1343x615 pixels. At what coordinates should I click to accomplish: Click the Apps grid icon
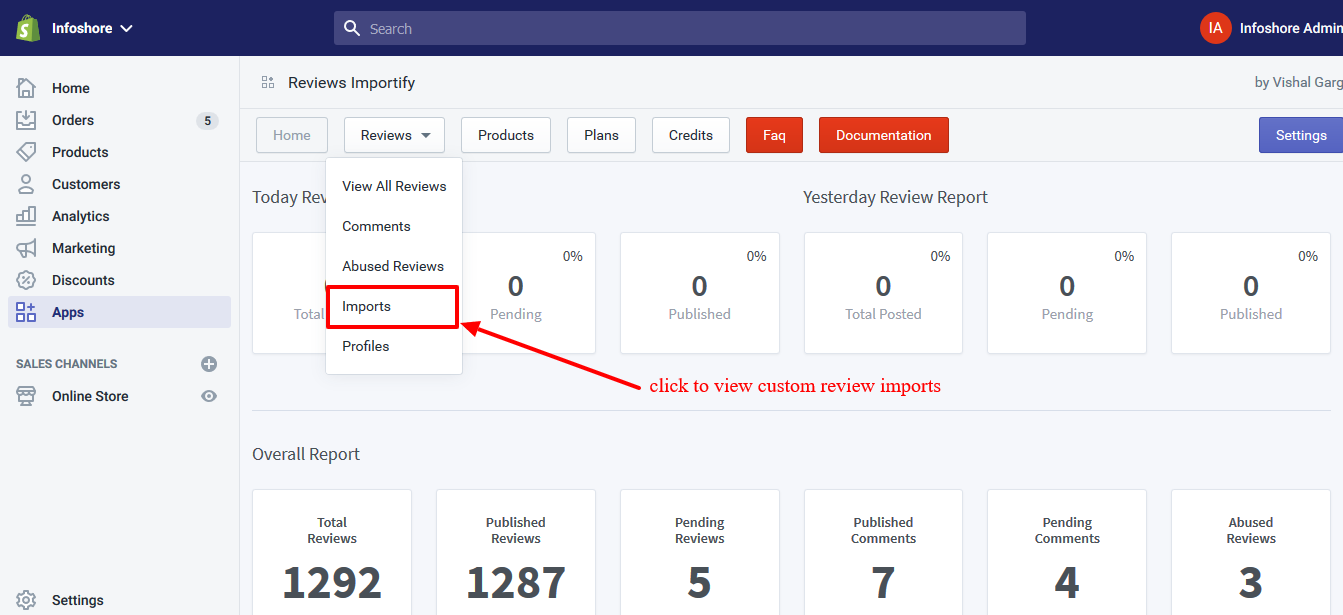click(26, 312)
